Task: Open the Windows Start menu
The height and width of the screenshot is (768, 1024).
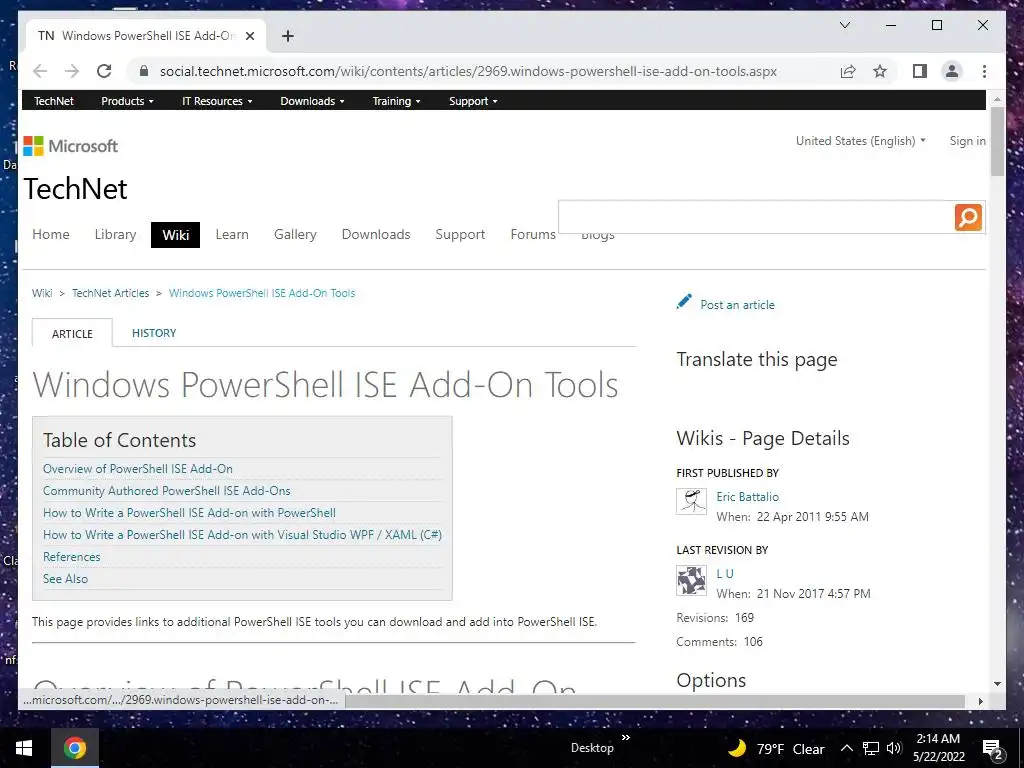Action: click(x=24, y=748)
